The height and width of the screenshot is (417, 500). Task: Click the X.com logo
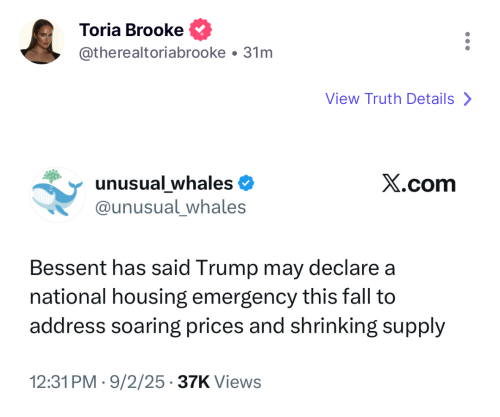pos(419,184)
